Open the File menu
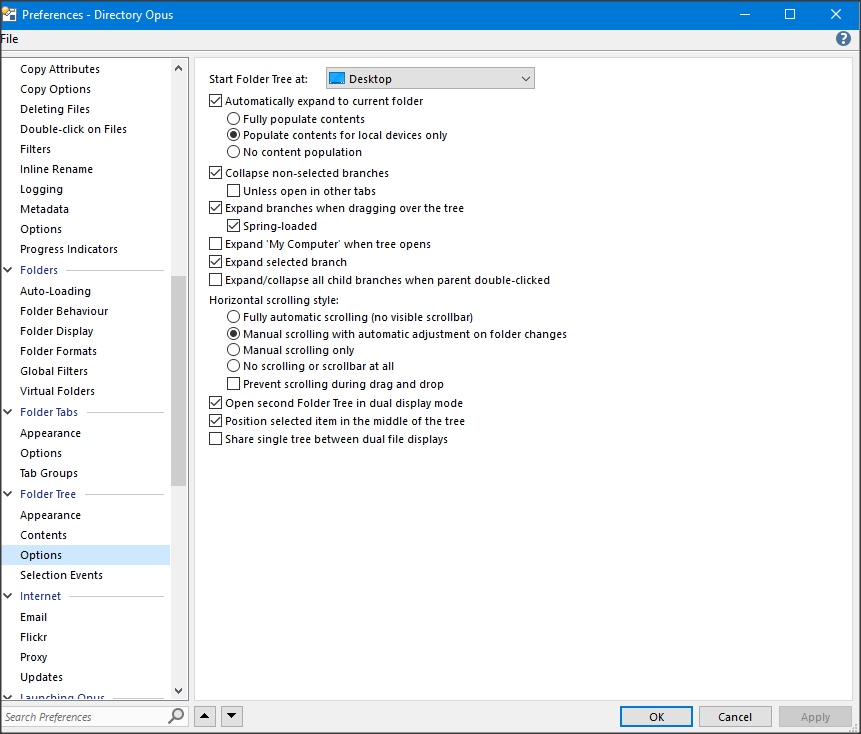This screenshot has height=734, width=861. [x=9, y=39]
